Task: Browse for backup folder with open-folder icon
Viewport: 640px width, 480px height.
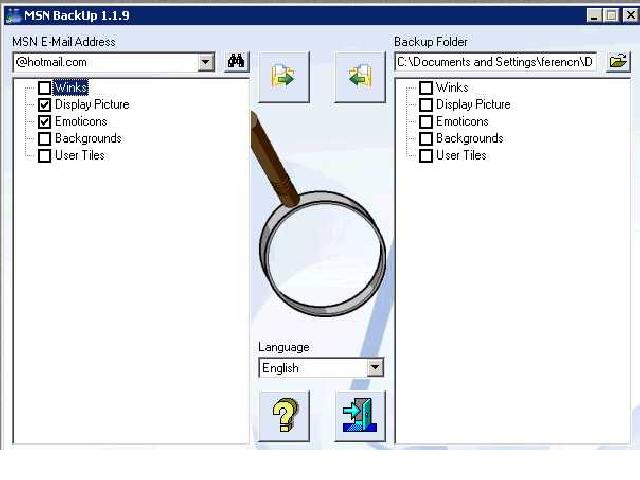Action: [618, 62]
